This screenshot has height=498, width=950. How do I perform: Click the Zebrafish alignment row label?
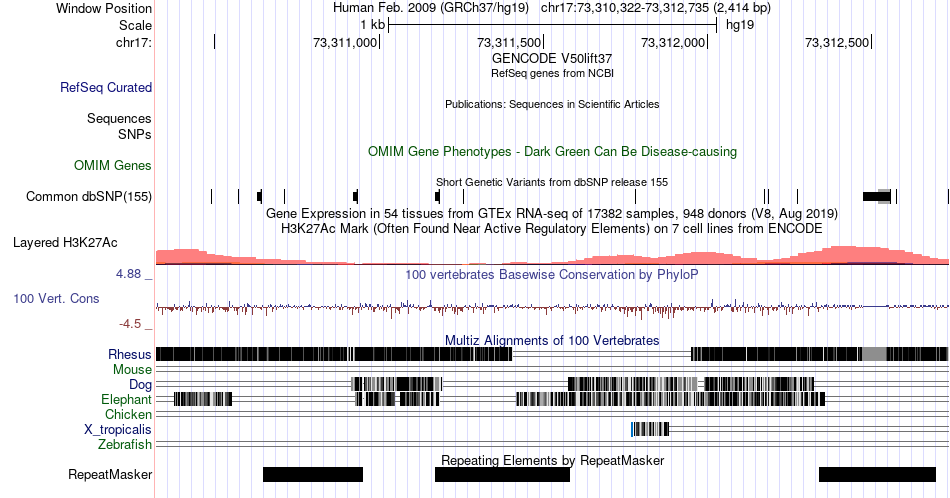pos(125,445)
